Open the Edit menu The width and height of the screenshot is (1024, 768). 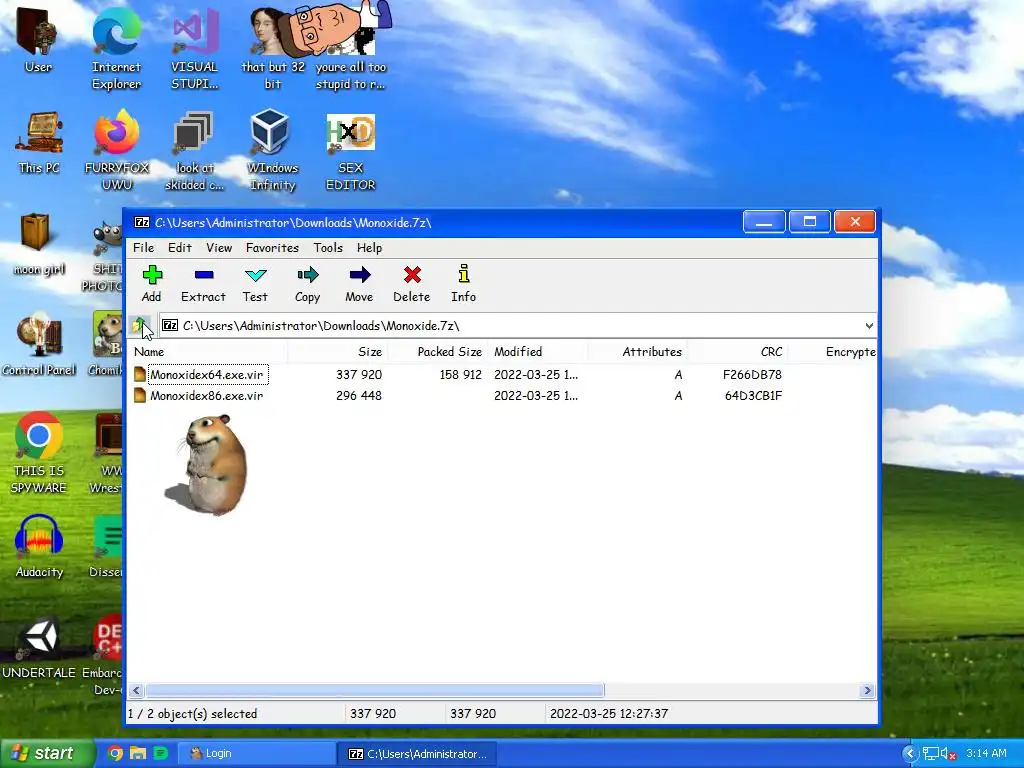(x=180, y=248)
